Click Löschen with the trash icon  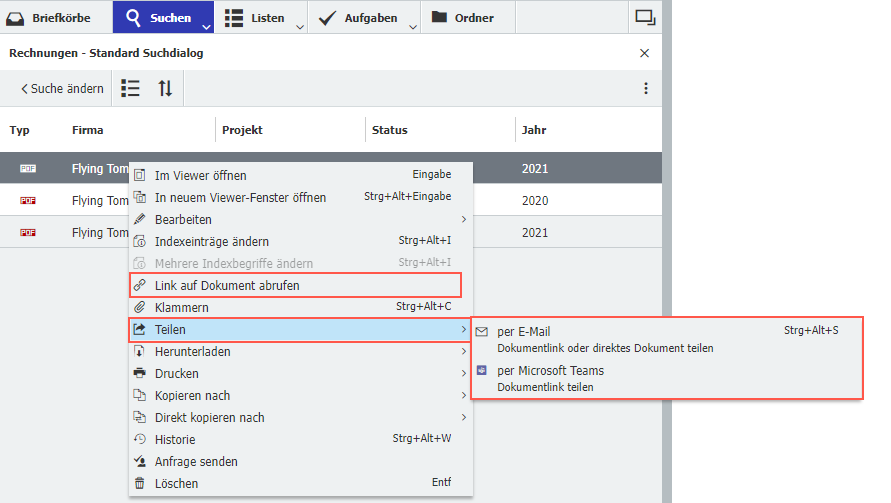click(176, 484)
